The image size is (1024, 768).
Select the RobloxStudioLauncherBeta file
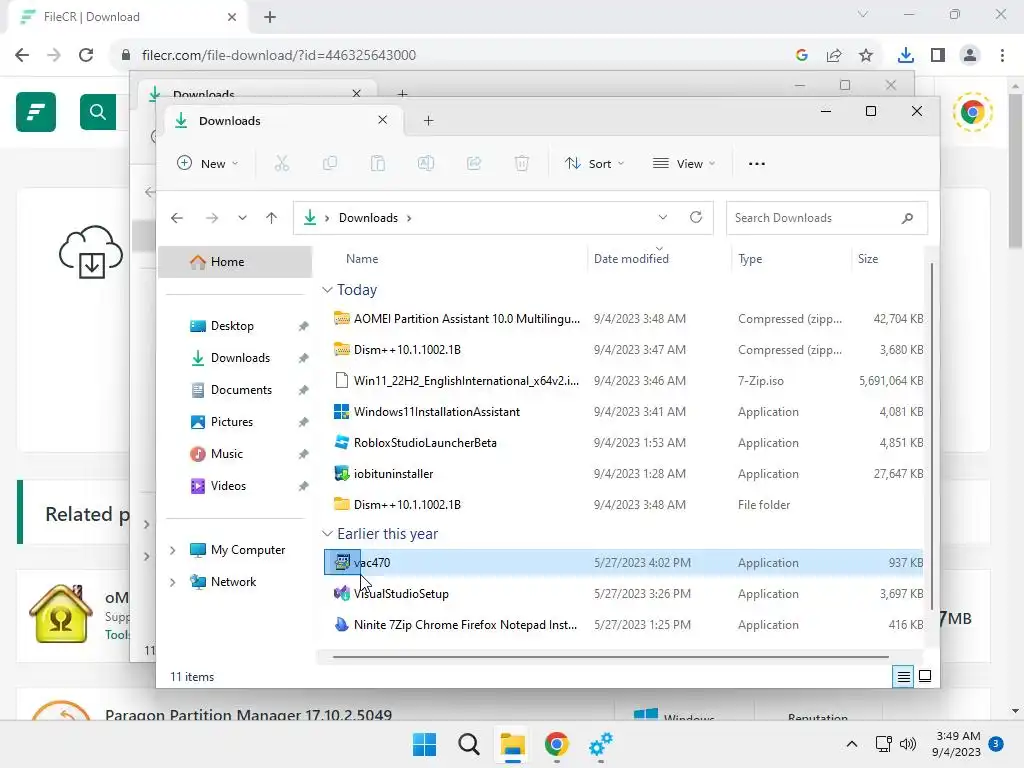pos(624,443)
